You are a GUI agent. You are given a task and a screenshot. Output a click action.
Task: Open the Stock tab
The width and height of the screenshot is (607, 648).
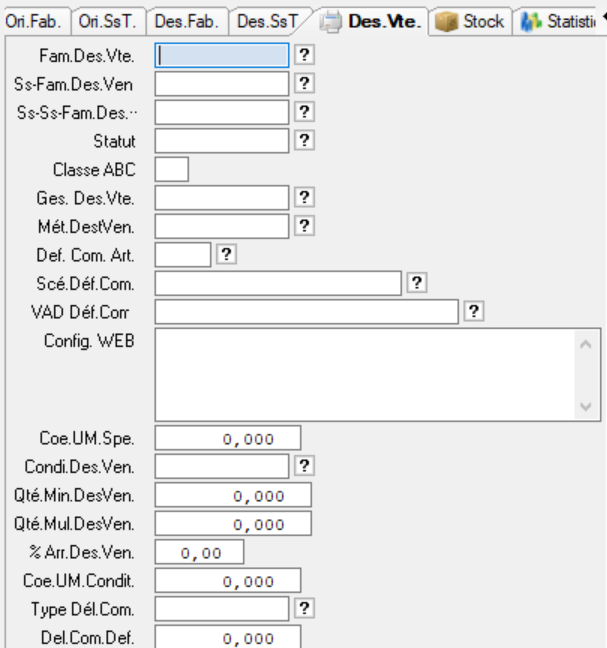[473, 21]
